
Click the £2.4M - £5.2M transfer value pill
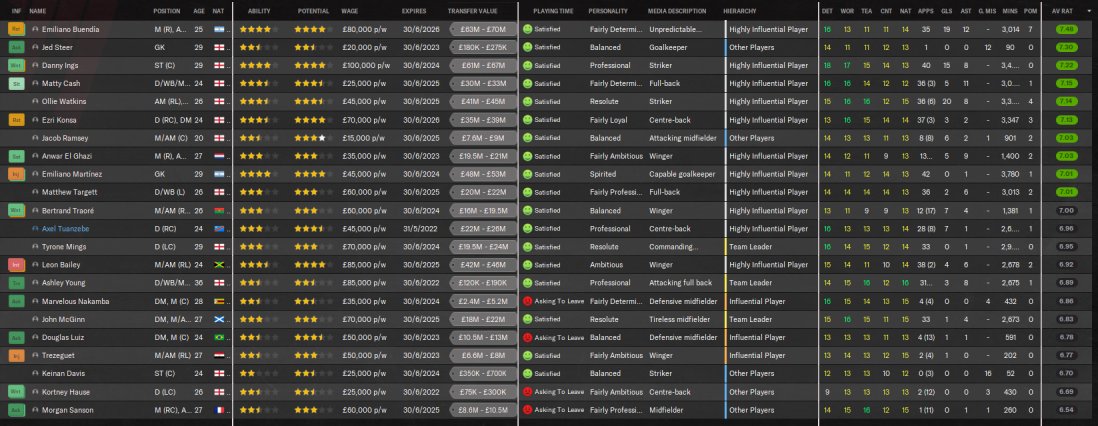click(x=483, y=301)
